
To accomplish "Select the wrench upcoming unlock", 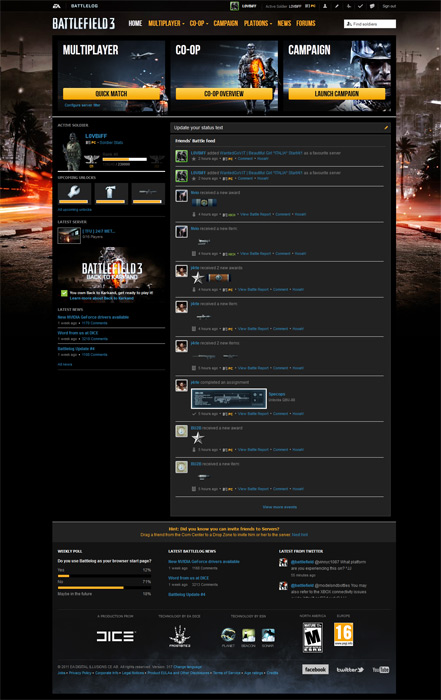I will (74, 193).
